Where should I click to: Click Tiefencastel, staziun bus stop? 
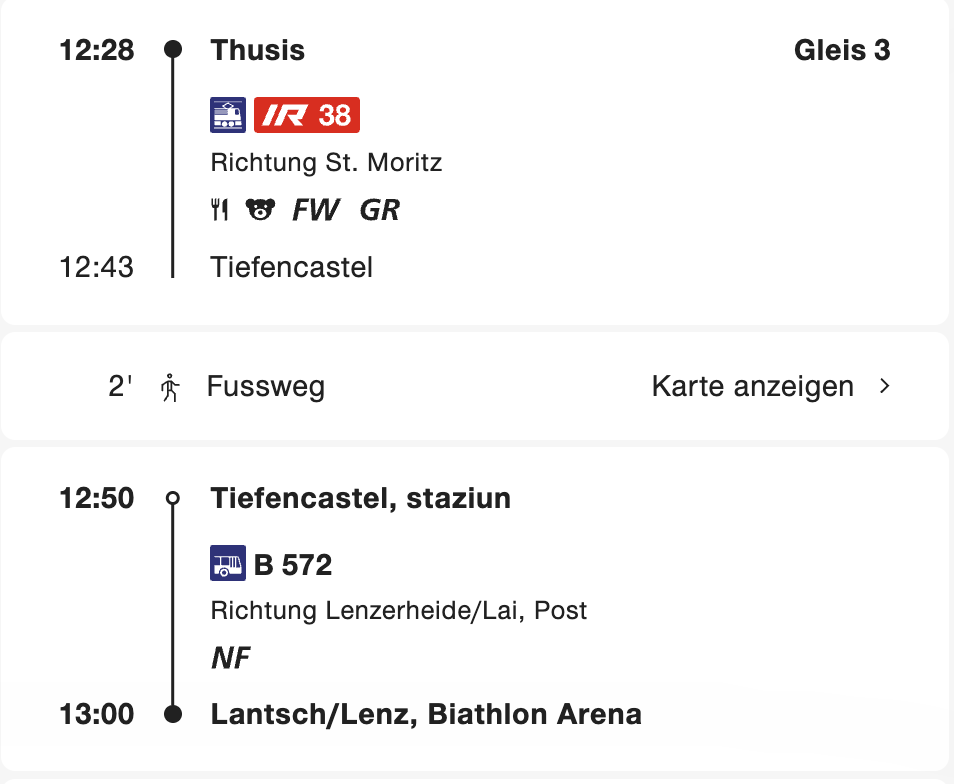pyautogui.click(x=360, y=498)
